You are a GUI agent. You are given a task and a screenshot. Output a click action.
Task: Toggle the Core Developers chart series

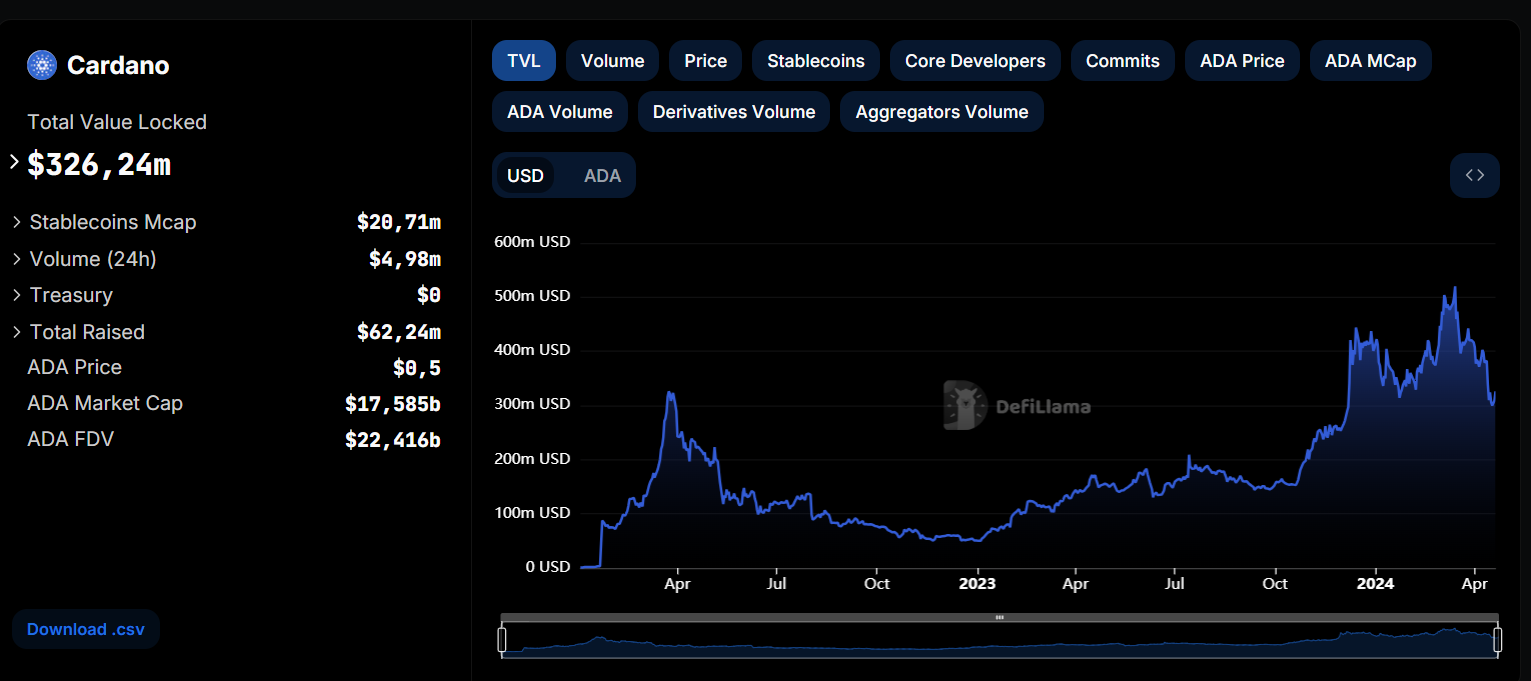(975, 61)
